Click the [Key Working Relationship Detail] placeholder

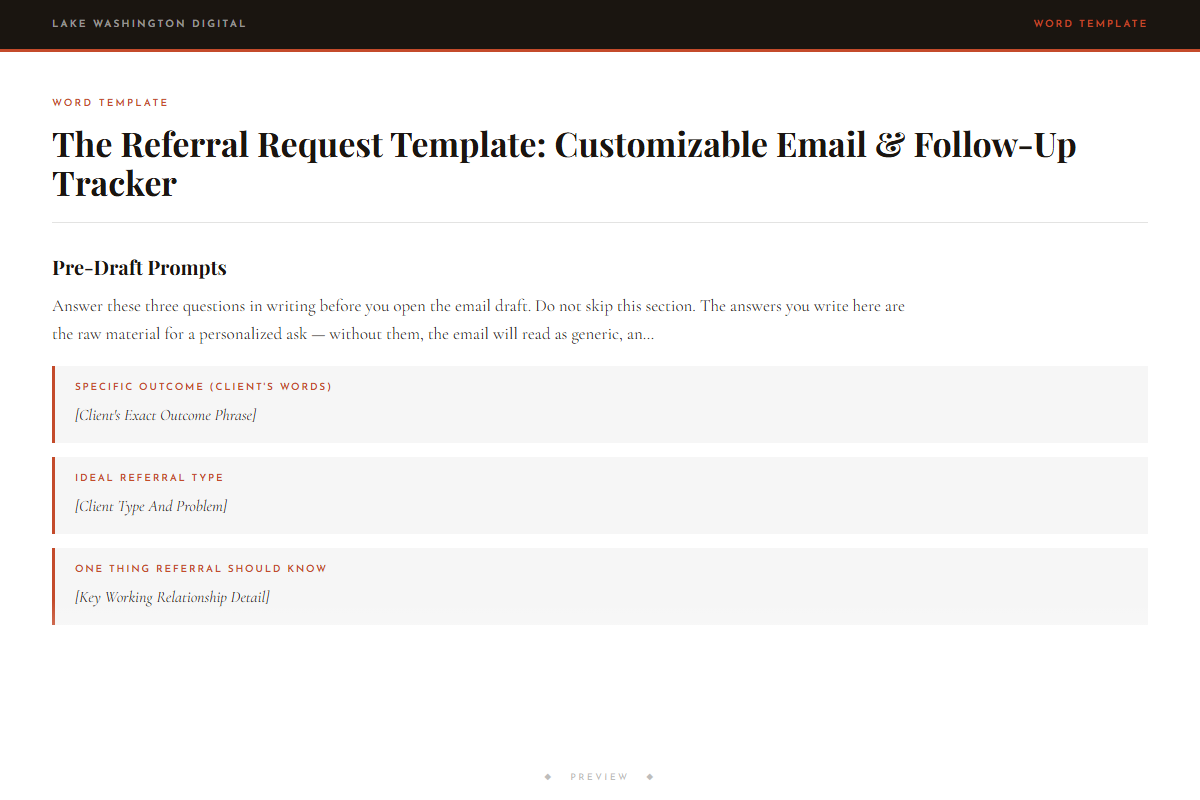(x=172, y=597)
